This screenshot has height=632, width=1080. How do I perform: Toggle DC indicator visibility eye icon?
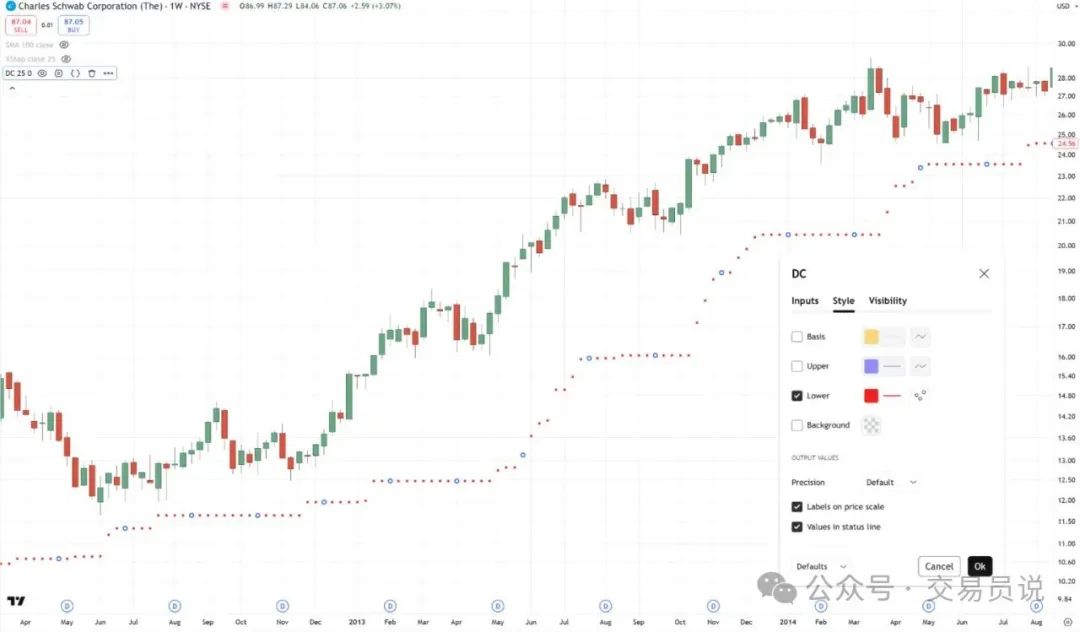(42, 73)
